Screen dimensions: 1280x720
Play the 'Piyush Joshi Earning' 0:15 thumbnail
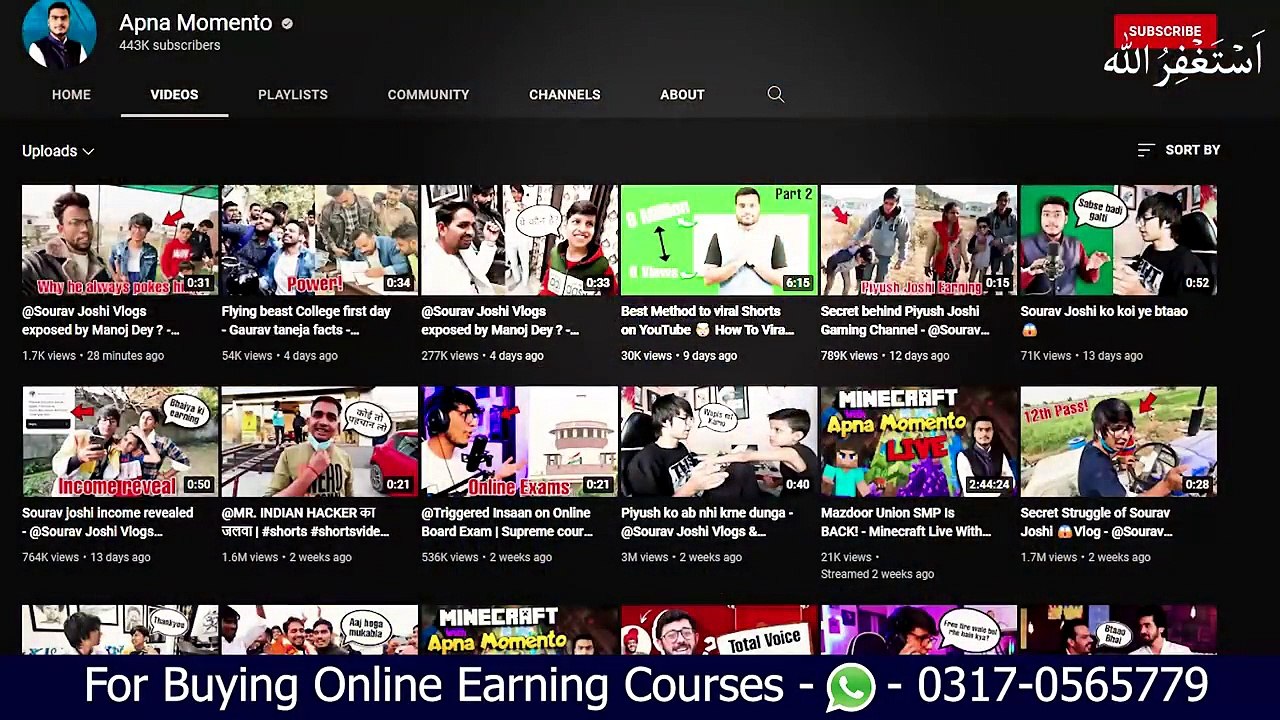tap(919, 240)
